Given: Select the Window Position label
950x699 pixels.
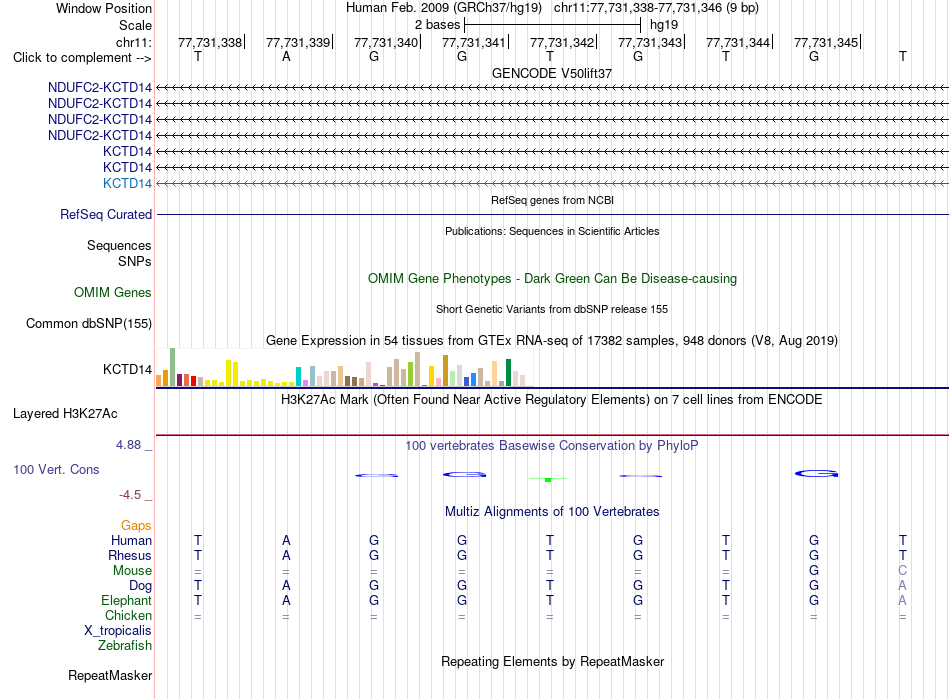Looking at the screenshot, I should coord(104,8).
